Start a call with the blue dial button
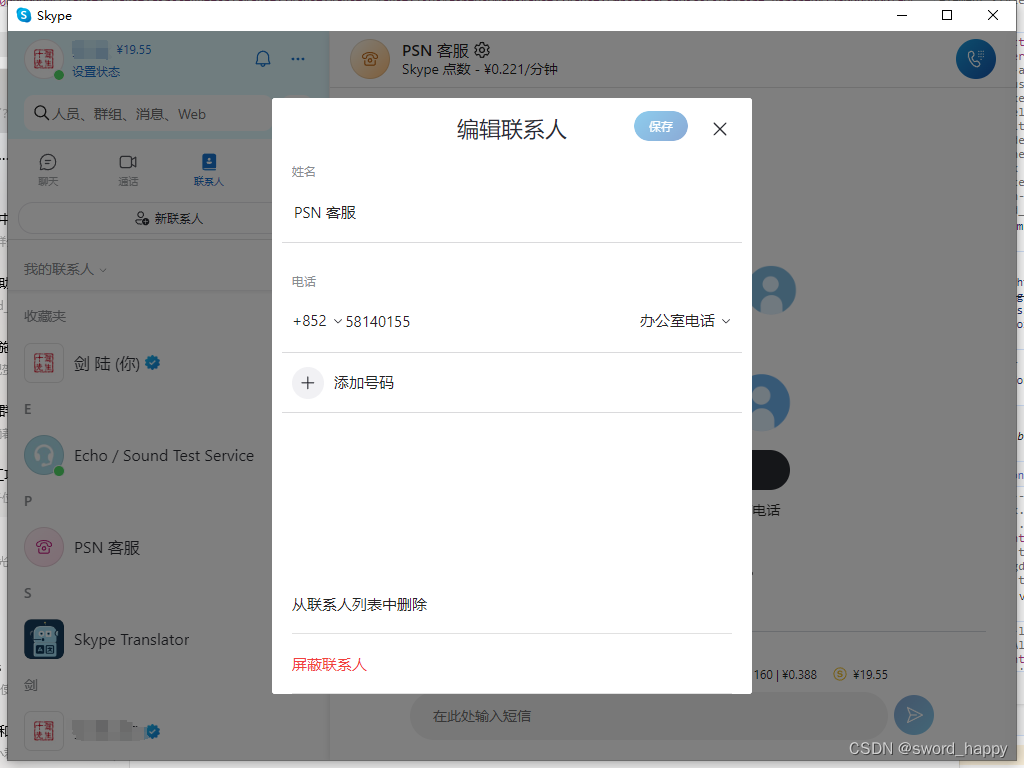The image size is (1024, 768). 976,59
